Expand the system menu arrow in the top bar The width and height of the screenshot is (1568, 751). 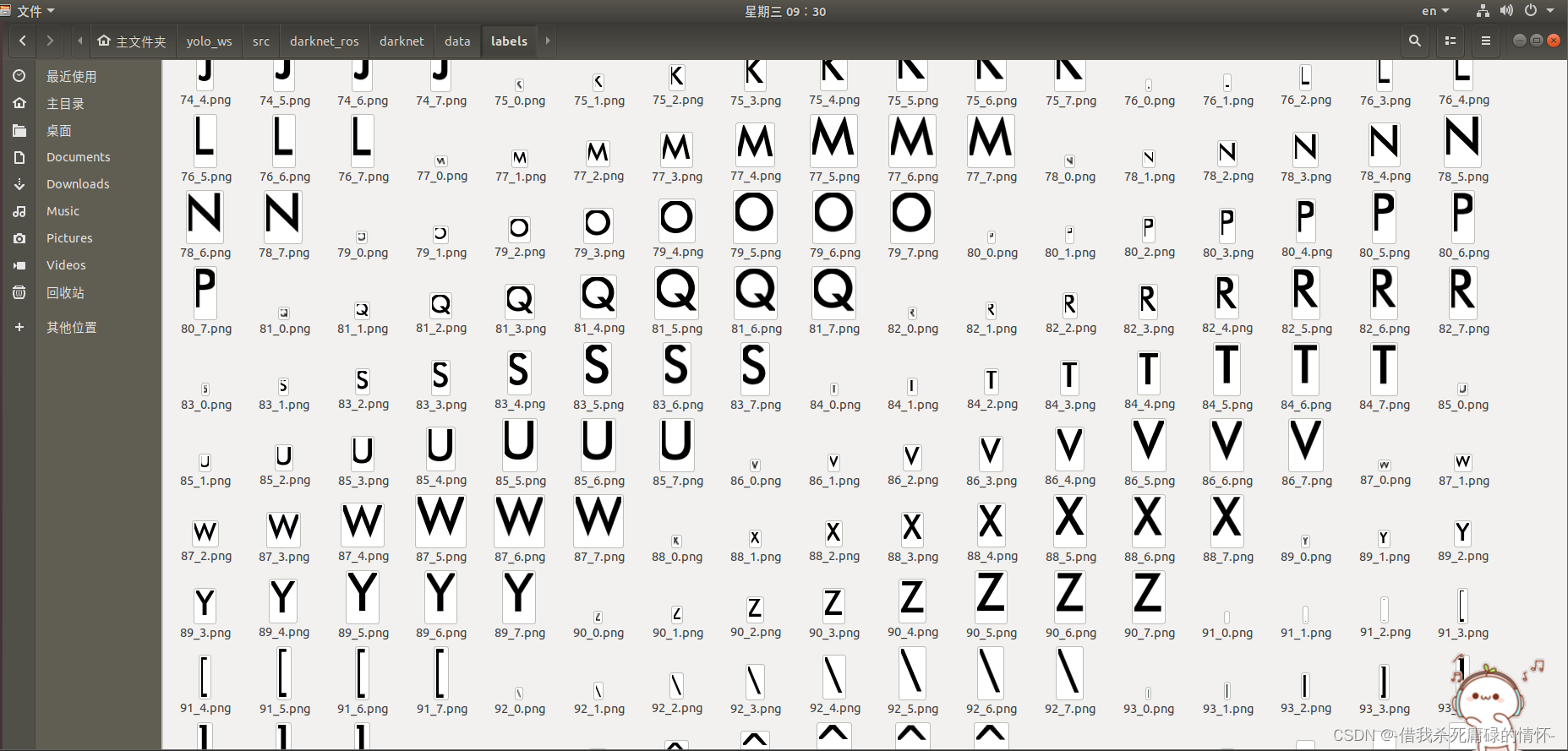[x=1550, y=11]
